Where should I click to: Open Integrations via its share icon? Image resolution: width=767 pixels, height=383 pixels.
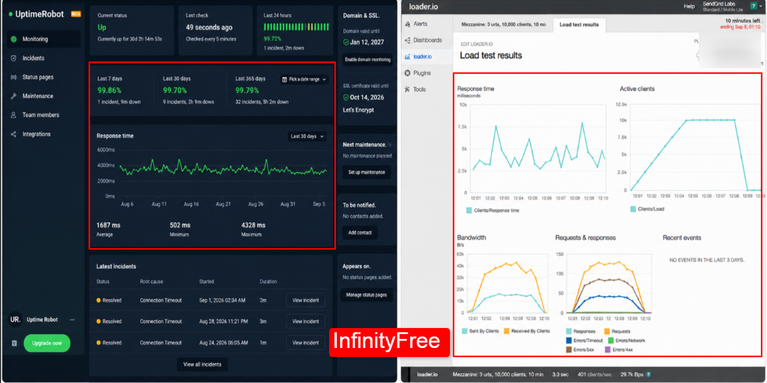[14, 134]
